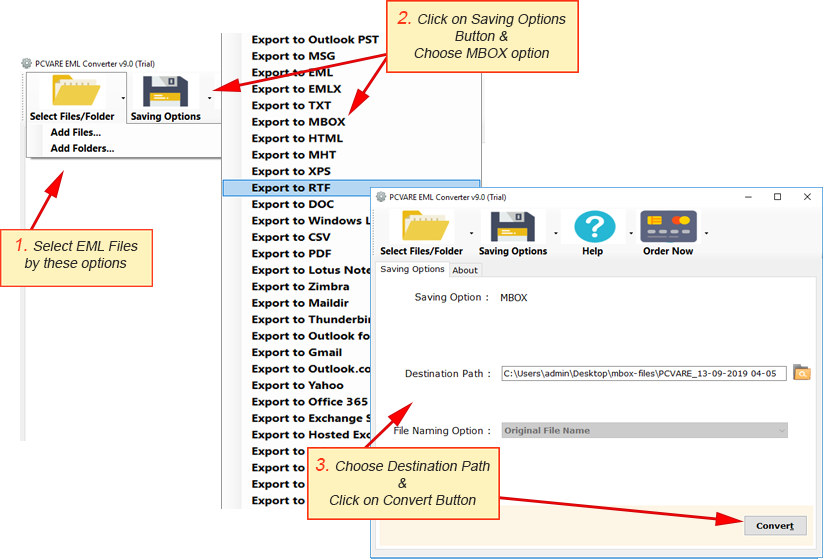Click the Select Files/Folder icon in front window
The height and width of the screenshot is (559, 823).
click(425, 226)
